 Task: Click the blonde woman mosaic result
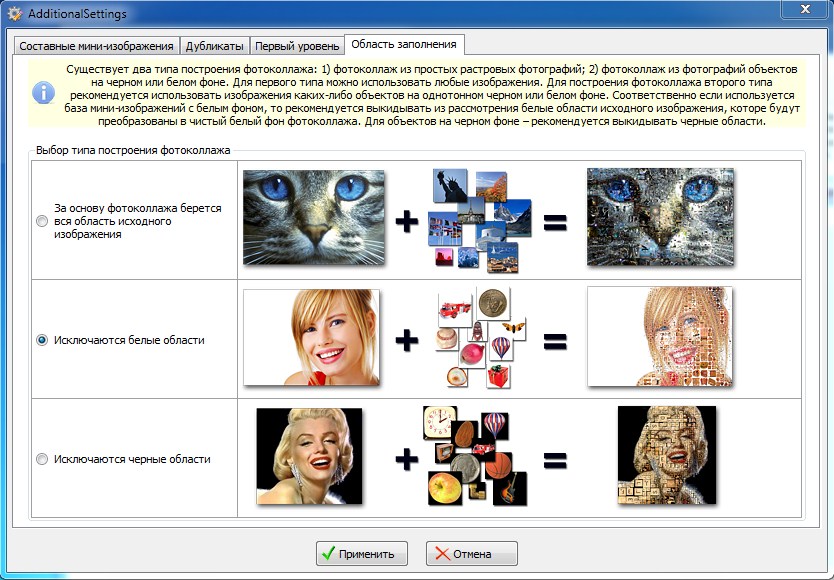(660, 336)
